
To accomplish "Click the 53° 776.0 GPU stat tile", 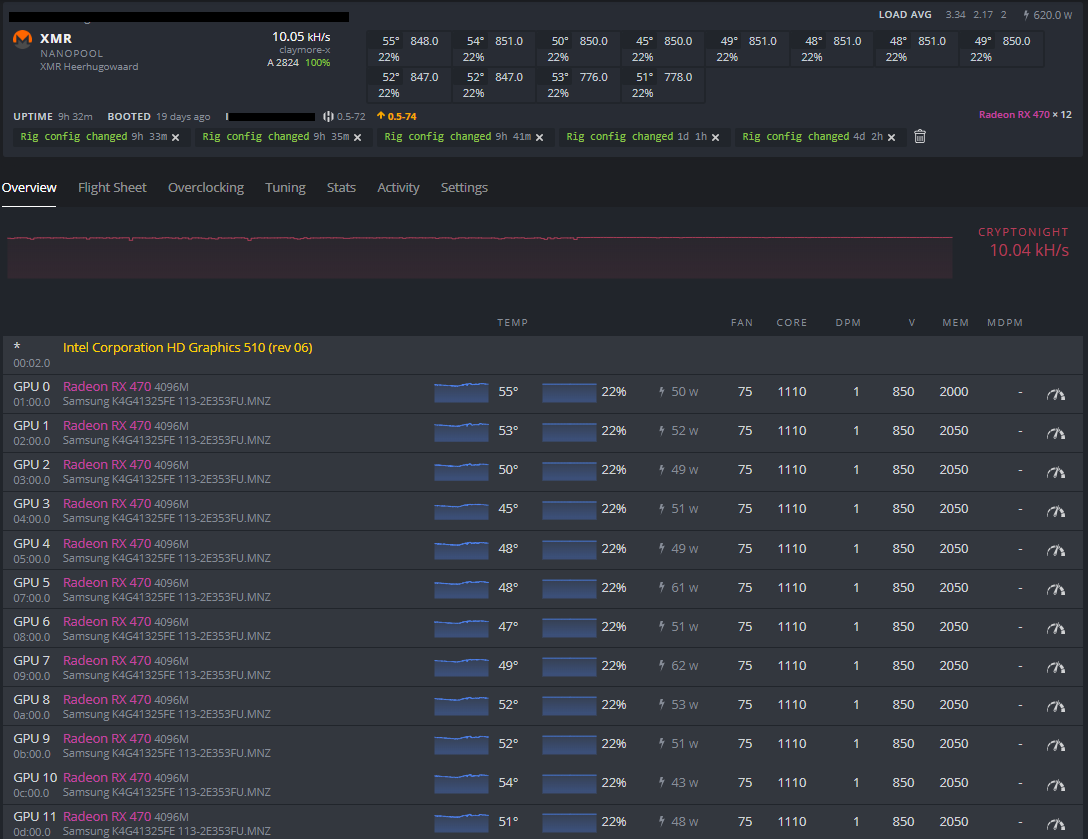I will (x=578, y=85).
